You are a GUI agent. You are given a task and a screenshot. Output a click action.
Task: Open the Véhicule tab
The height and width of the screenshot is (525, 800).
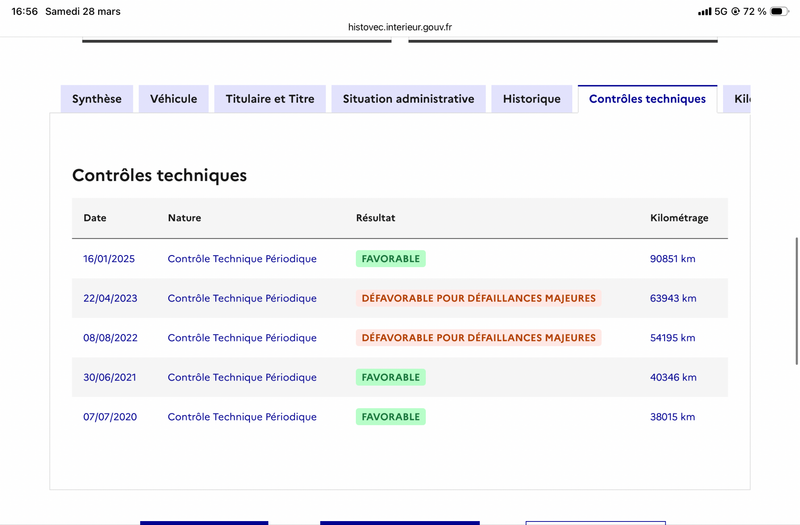coord(174,99)
